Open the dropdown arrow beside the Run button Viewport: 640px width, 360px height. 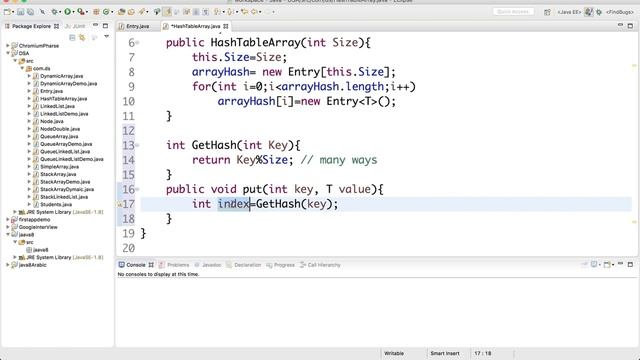pos(73,12)
